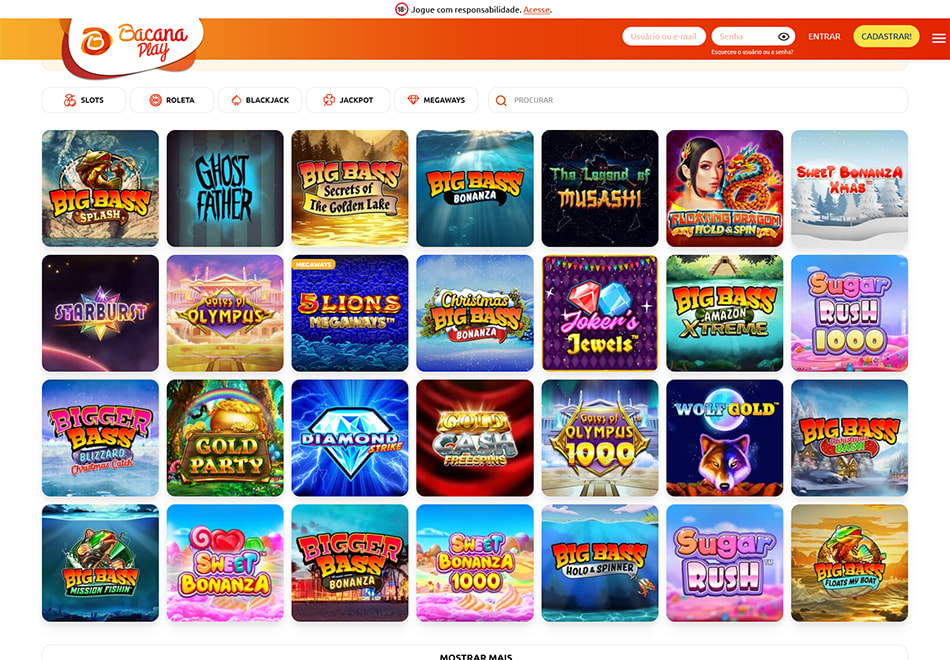Click the yellow Cadastrar button

886,36
